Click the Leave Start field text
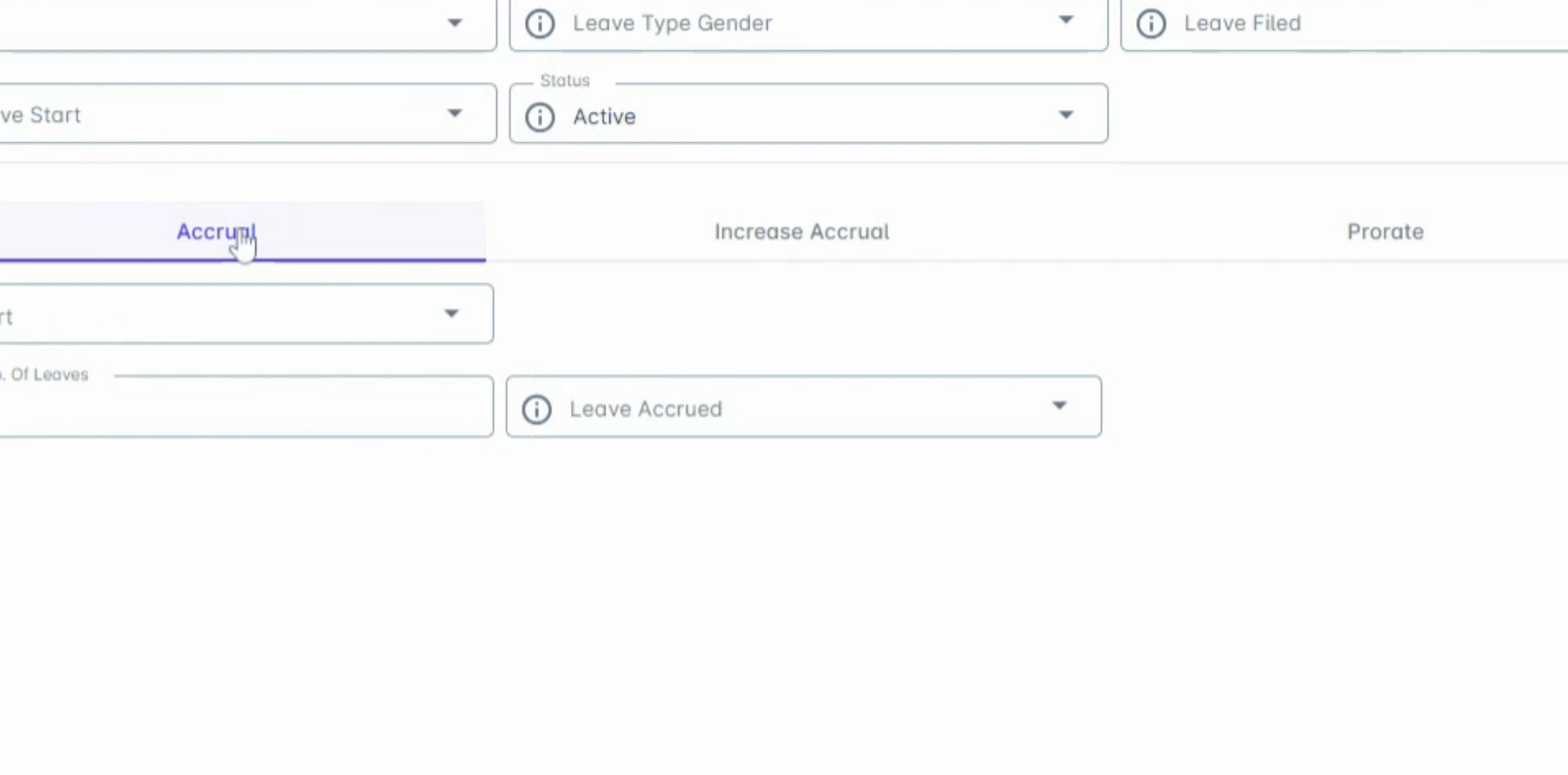Screen dimensions: 1568x775 (x=40, y=115)
